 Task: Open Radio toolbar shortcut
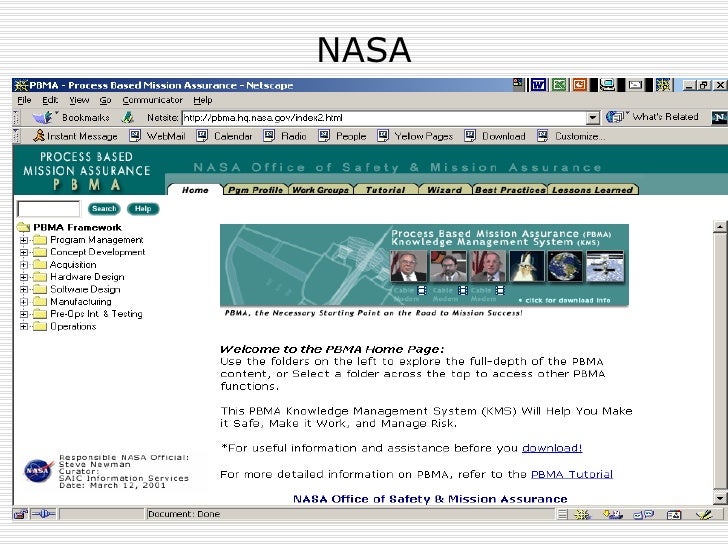[x=285, y=136]
